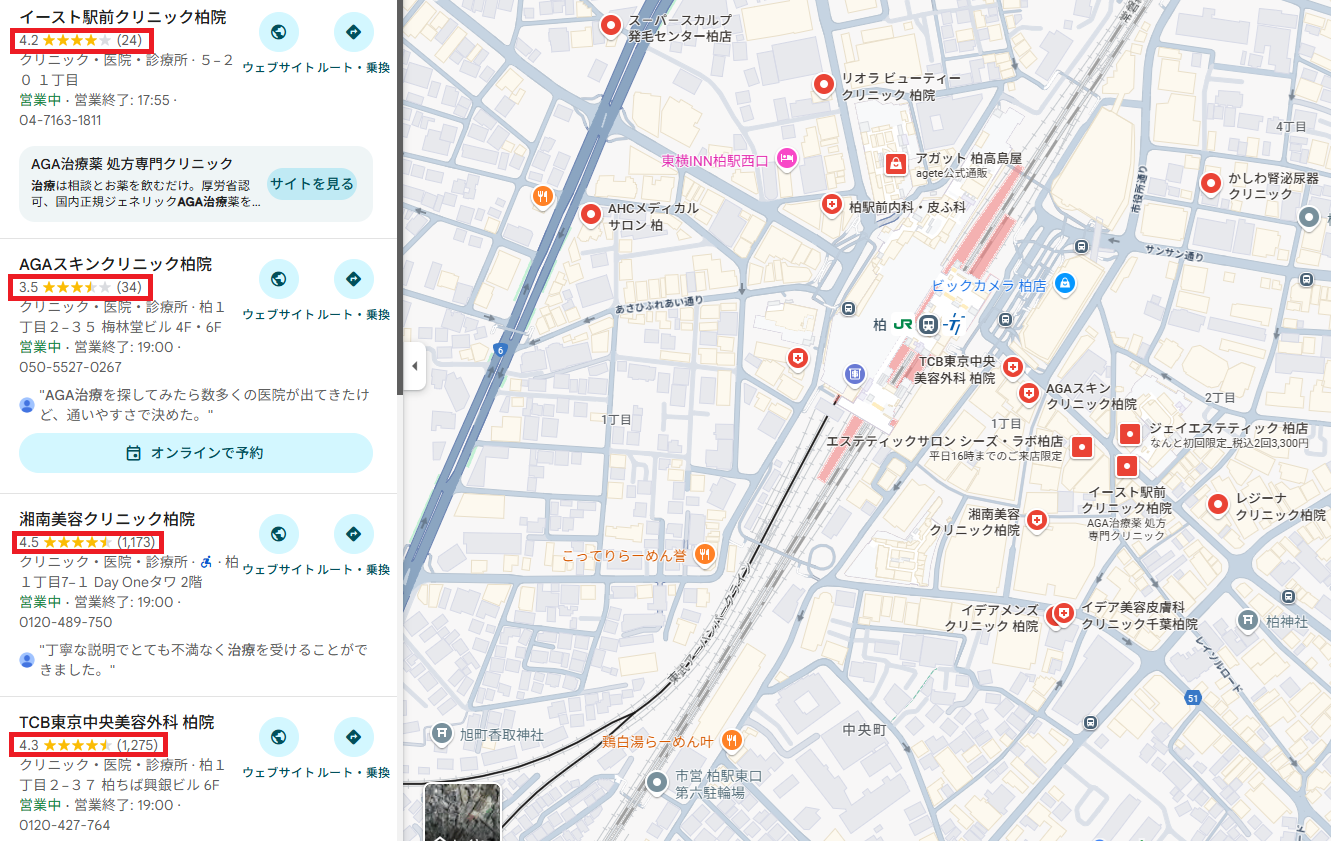Click the 4.3 rating with 1,275 reviews
Viewport: 1331px width, 841px height.
[88, 745]
